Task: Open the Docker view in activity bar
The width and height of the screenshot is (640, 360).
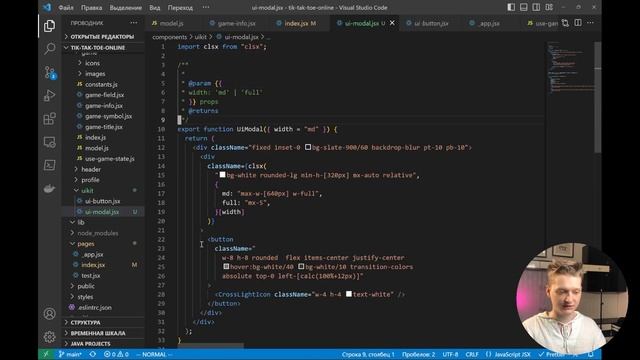Action: (x=49, y=189)
